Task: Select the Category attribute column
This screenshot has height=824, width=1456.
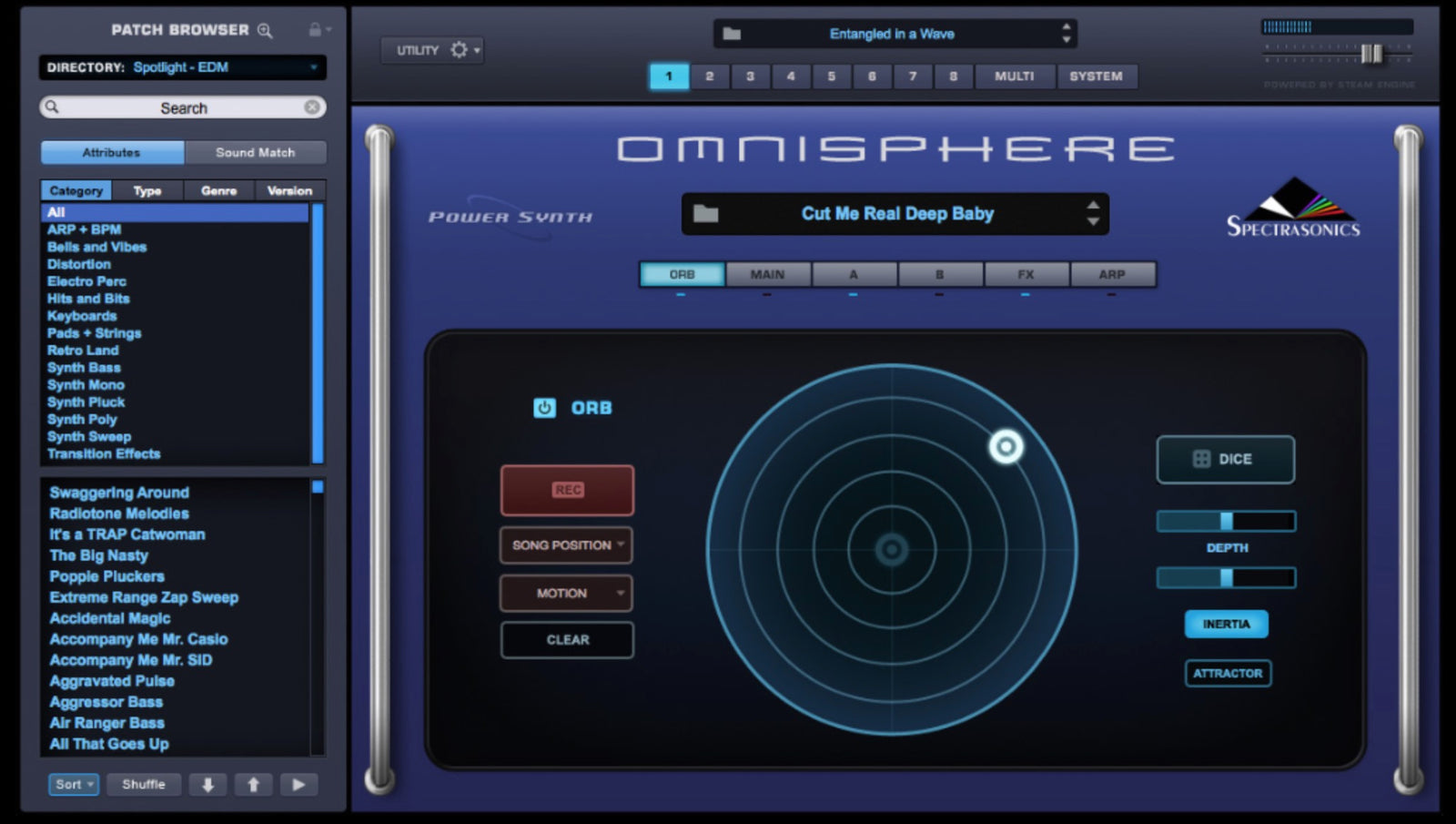Action: (76, 190)
